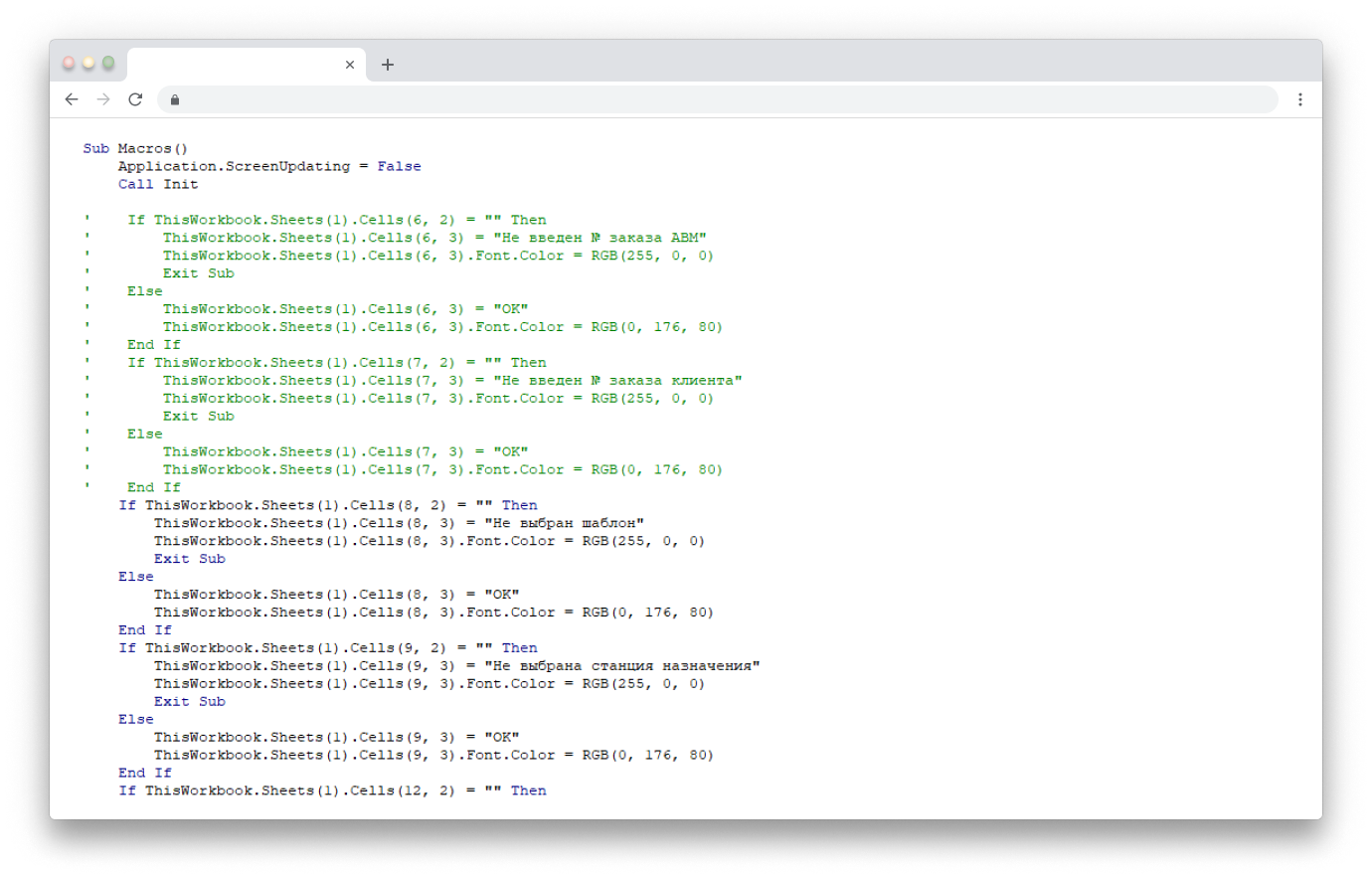Screen dimensions: 1372x879
Task: Click text "Не введен № заказа АВМ"
Action: point(600,238)
